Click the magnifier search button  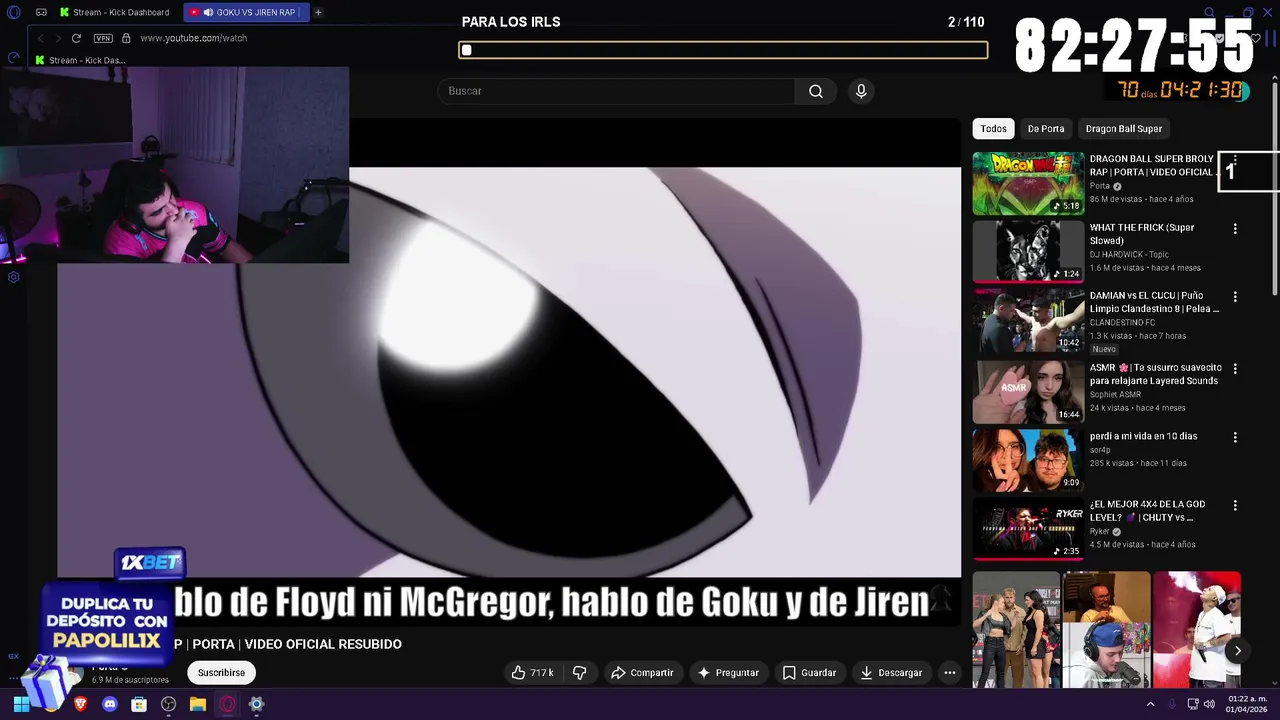coord(816,91)
